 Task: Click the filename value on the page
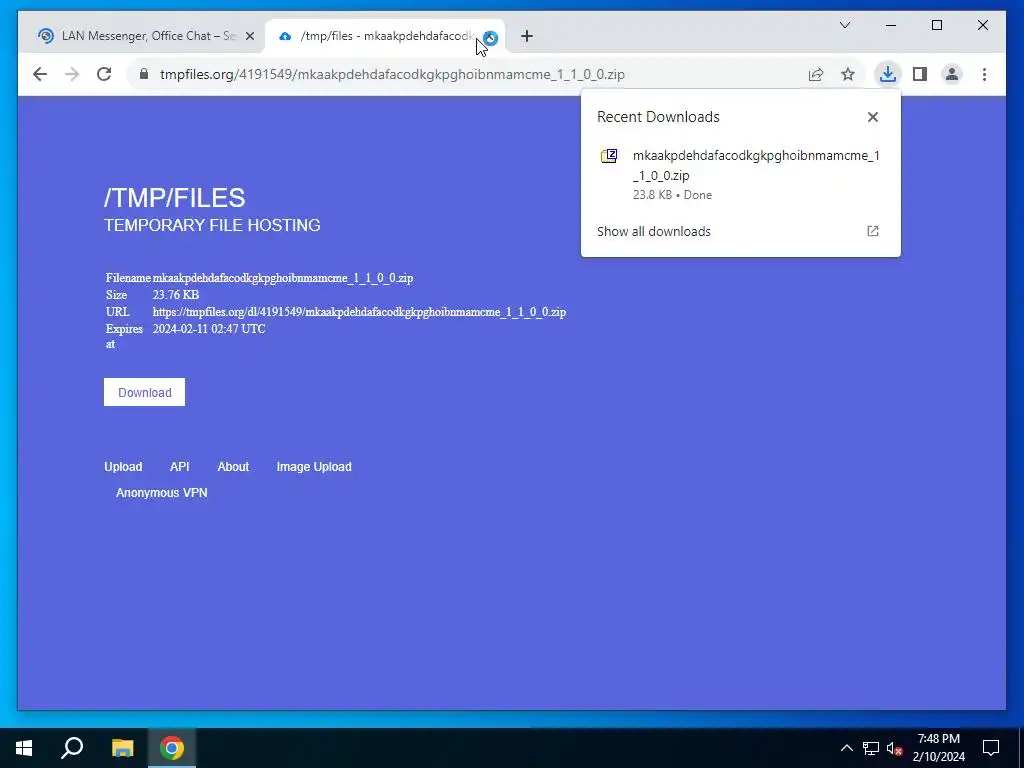point(283,278)
